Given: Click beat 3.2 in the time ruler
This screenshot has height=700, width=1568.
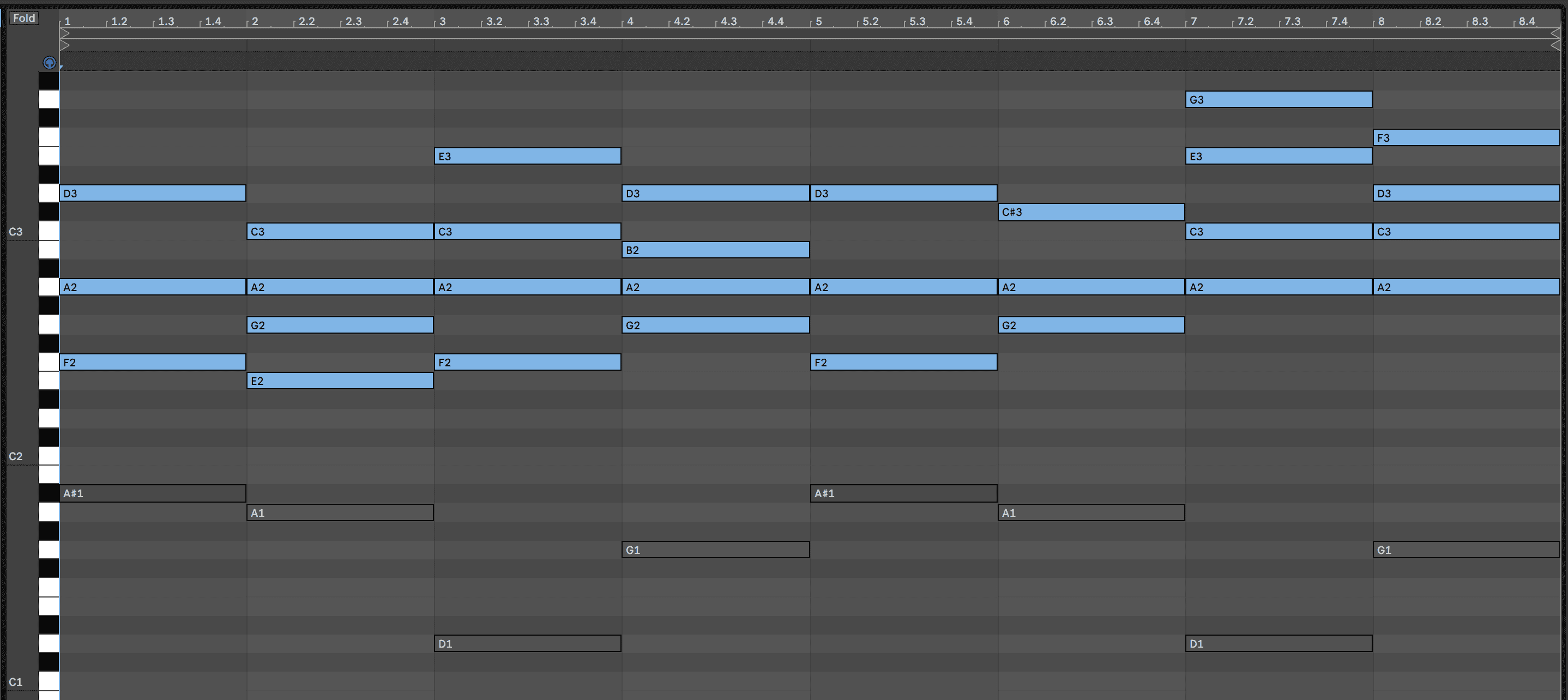Looking at the screenshot, I should 494,21.
